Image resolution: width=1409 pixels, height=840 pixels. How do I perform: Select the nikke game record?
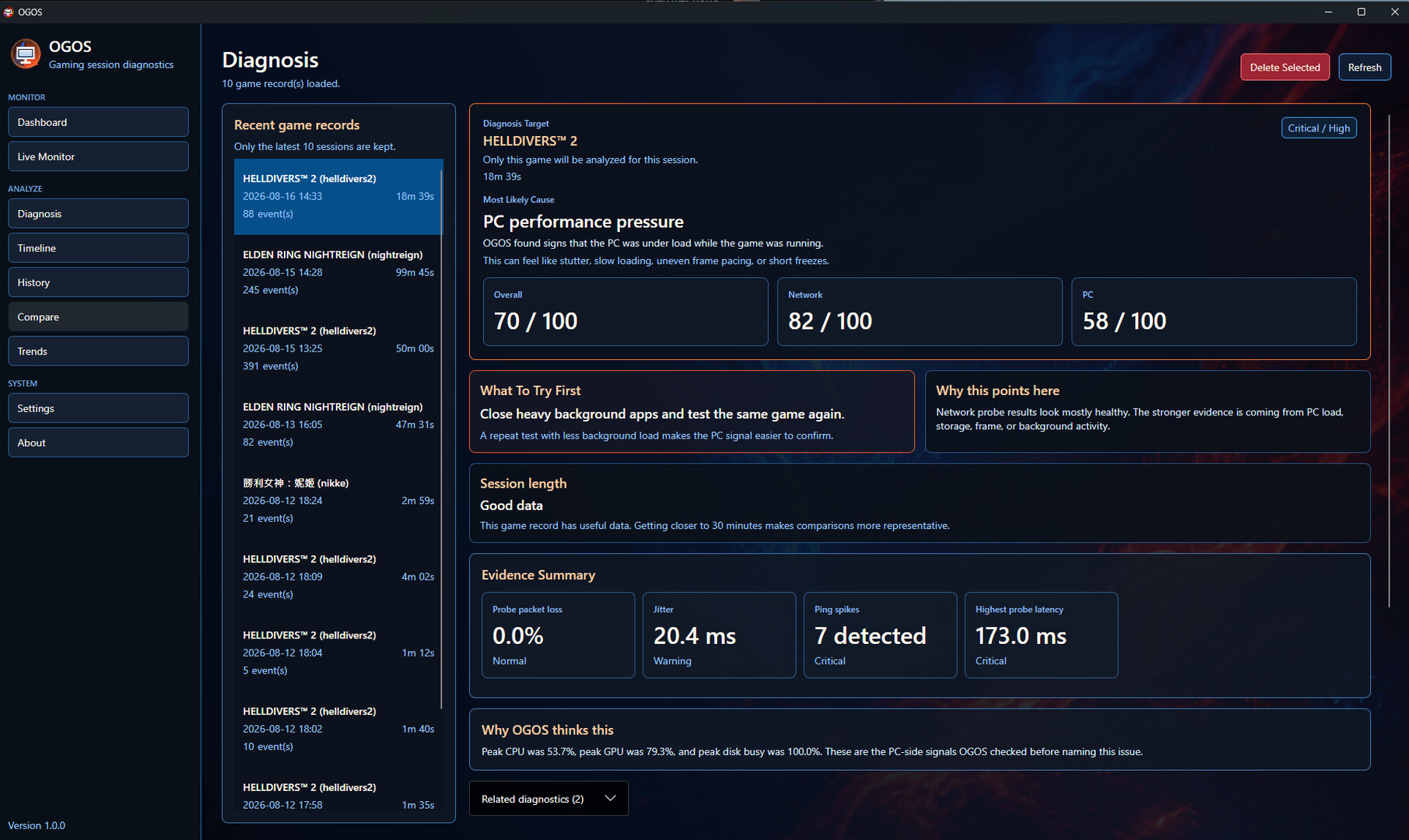pos(338,501)
